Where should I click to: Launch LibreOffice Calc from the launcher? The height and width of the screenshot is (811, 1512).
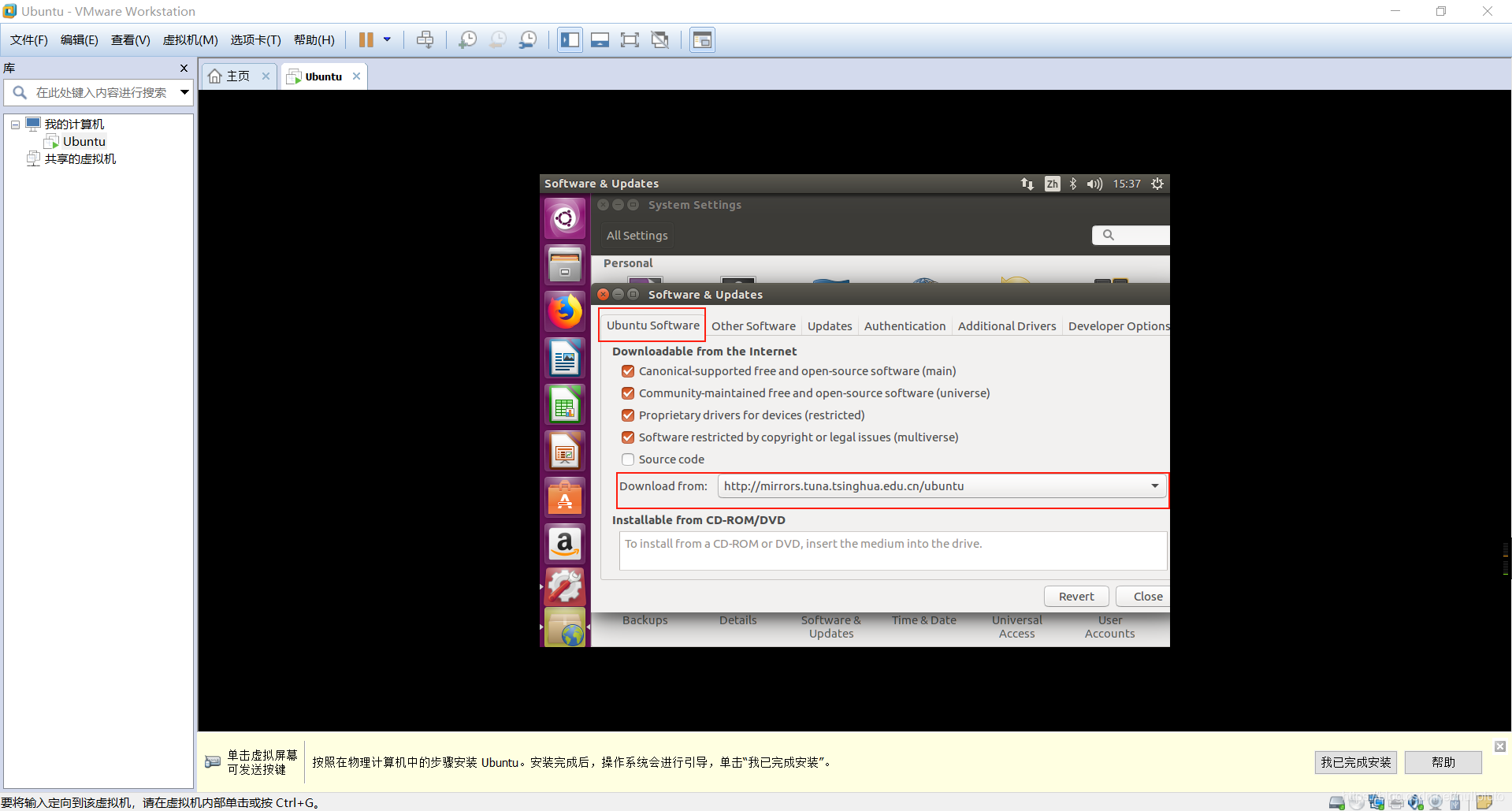pos(565,404)
